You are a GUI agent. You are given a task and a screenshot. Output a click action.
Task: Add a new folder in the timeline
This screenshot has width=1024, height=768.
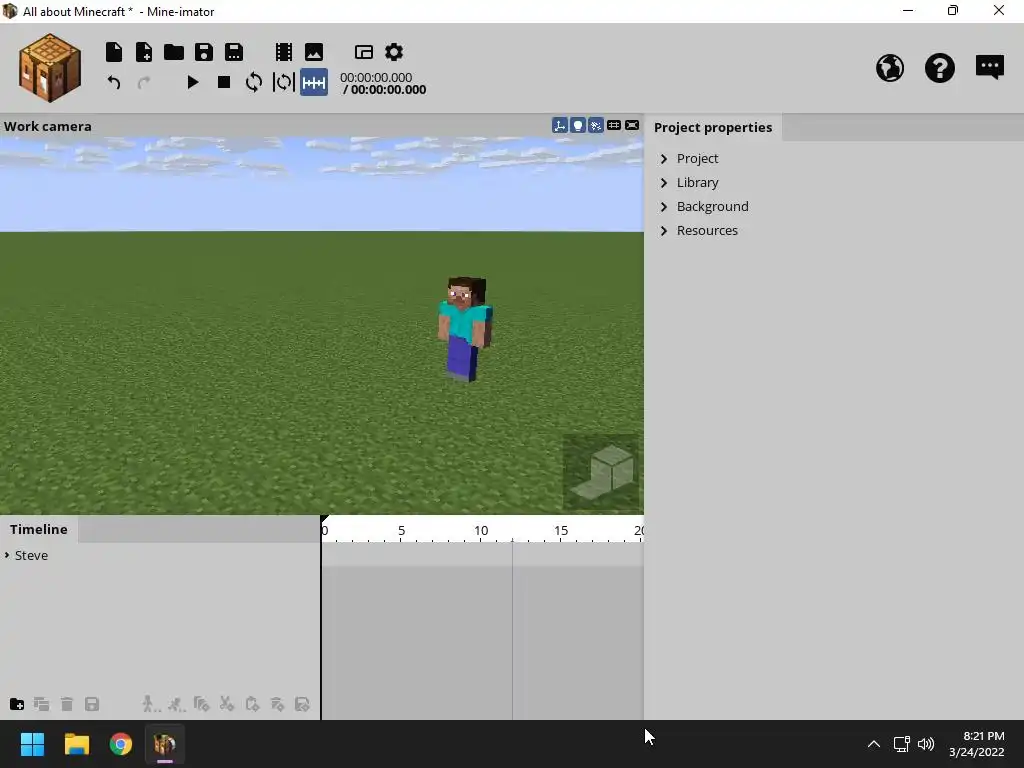17,704
